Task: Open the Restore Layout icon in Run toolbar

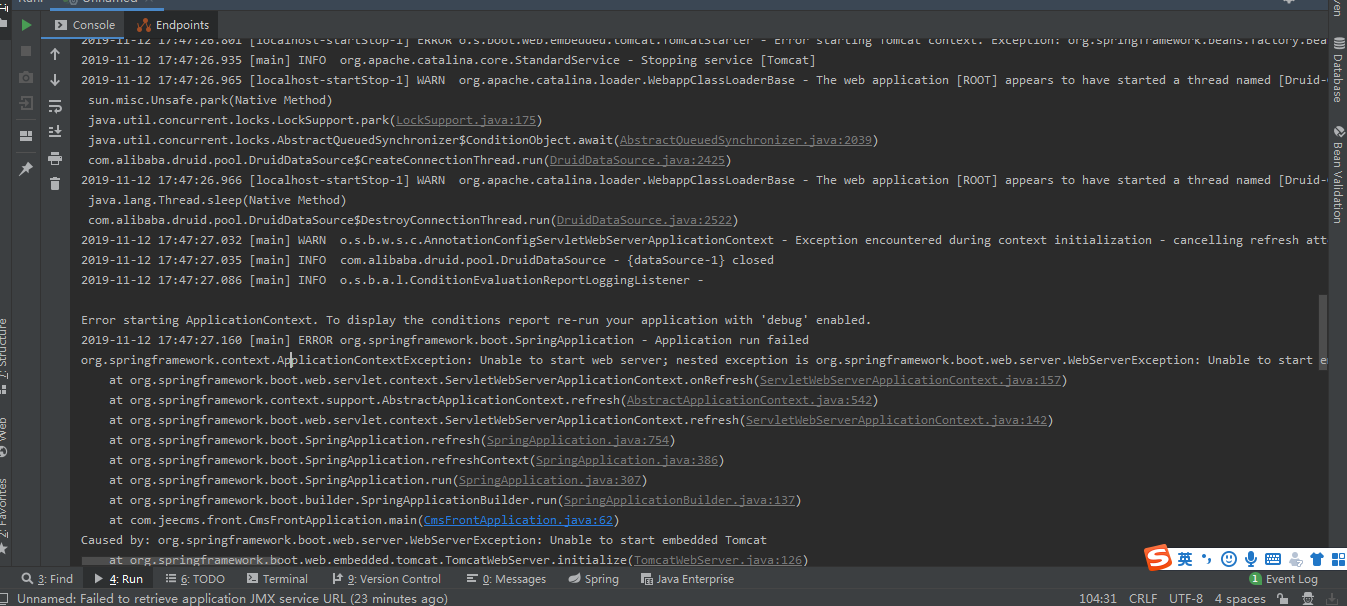Action: [26, 135]
